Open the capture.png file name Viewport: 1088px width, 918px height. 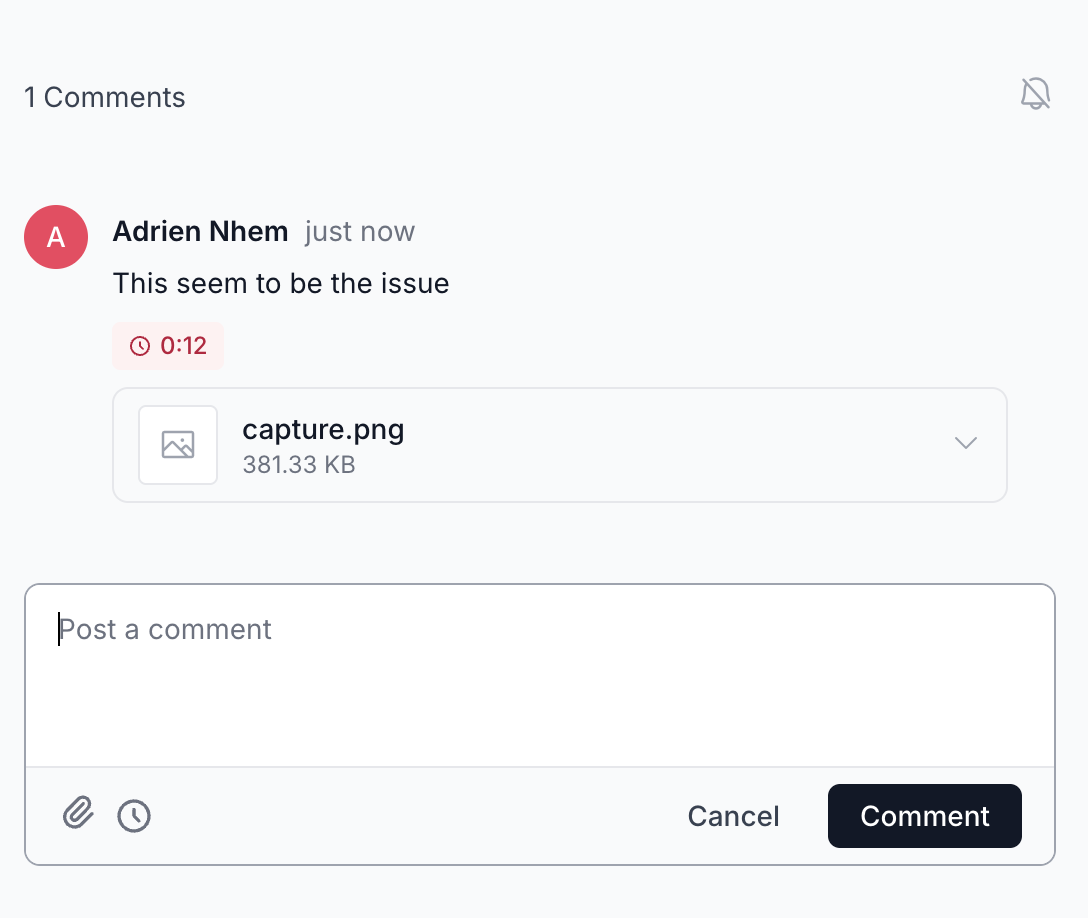(323, 430)
